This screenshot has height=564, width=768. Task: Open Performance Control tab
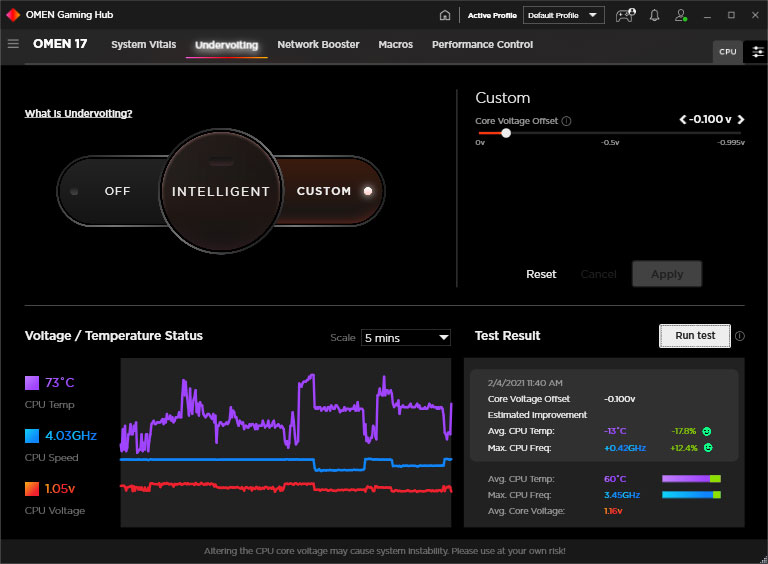482,45
